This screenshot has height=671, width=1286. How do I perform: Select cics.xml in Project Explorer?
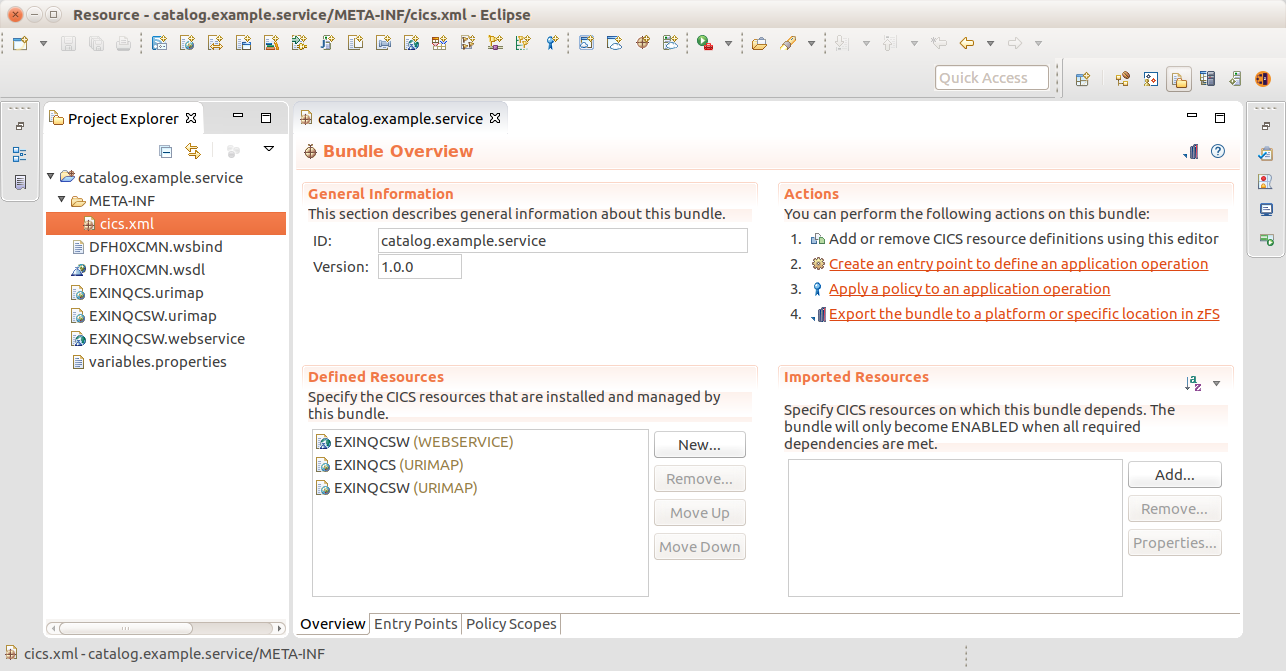pos(166,224)
